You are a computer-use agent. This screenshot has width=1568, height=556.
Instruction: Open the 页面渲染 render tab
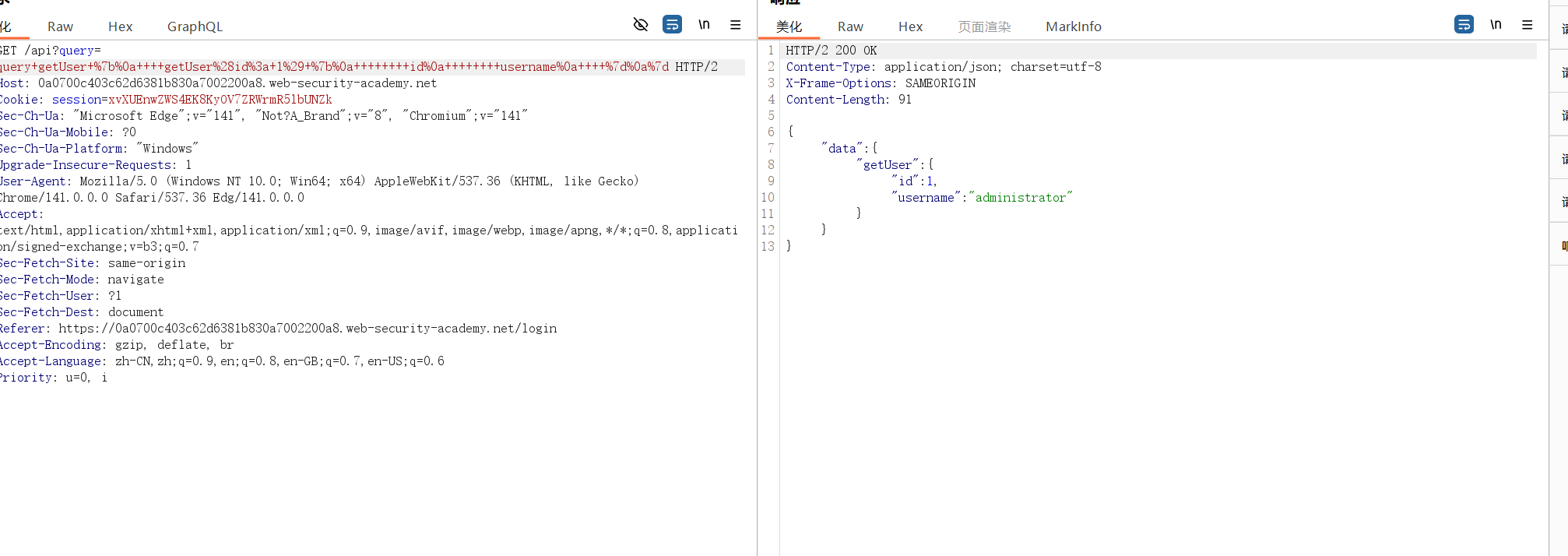pyautogui.click(x=984, y=26)
